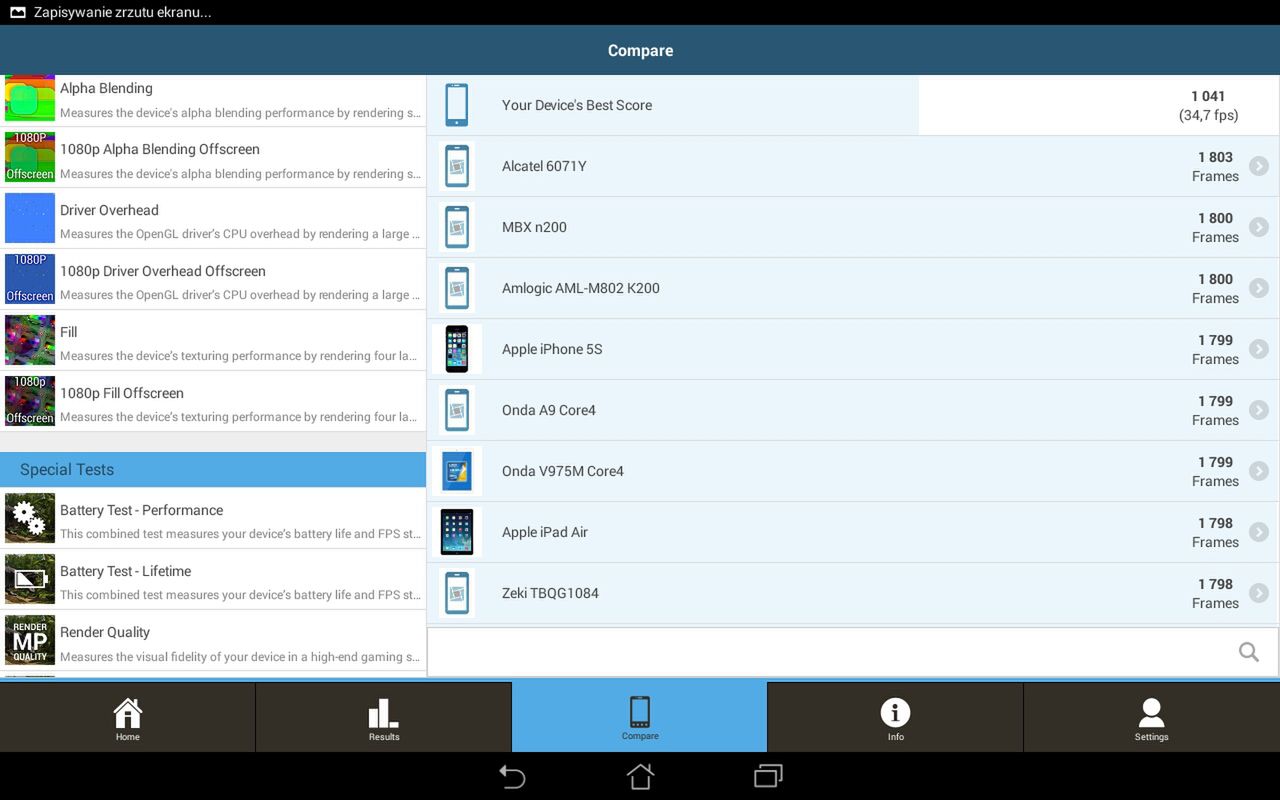Tap the Driver Overhead blue icon
1280x800 pixels.
[x=30, y=218]
